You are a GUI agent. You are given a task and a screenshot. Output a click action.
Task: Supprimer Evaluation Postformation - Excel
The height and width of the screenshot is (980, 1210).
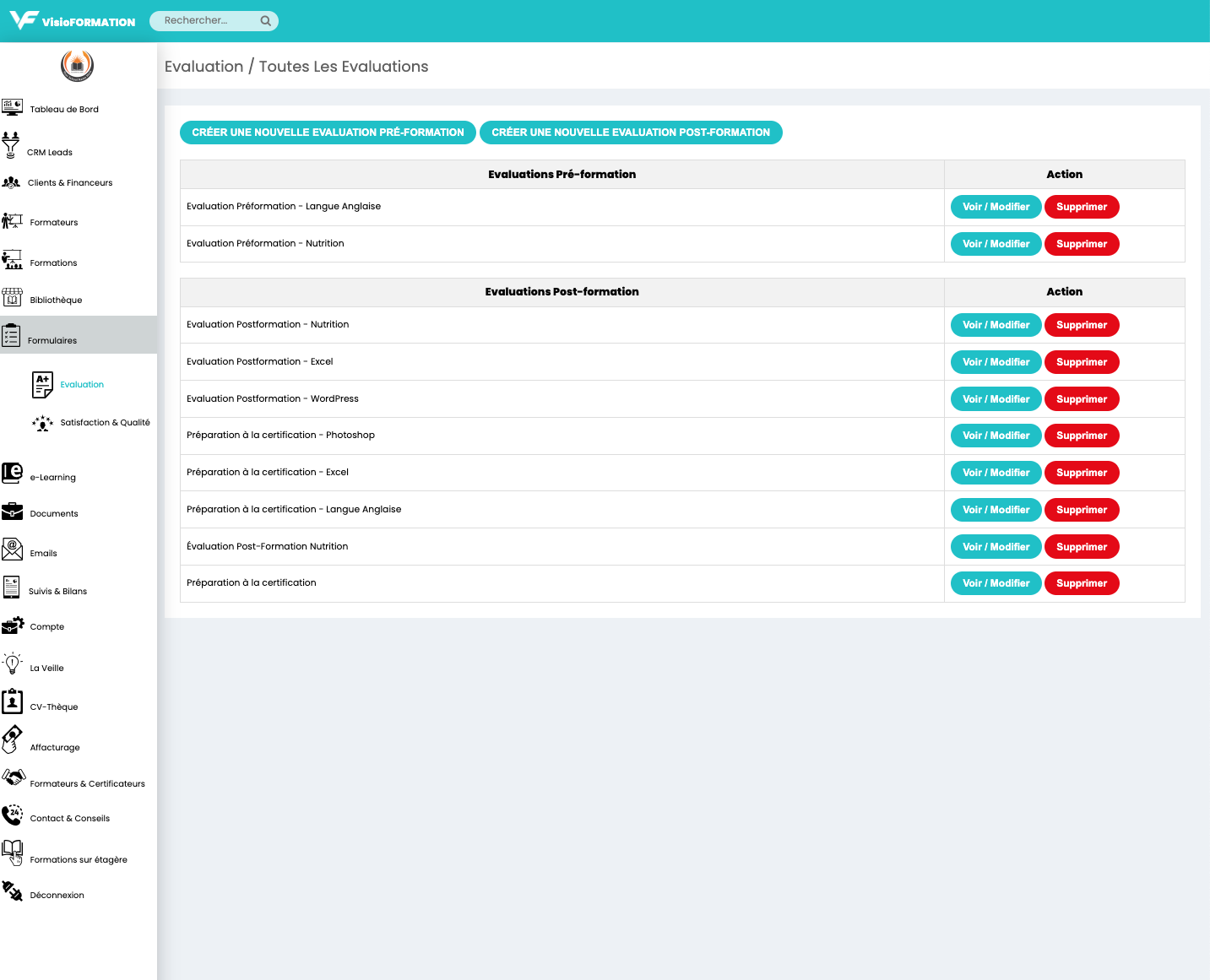click(1082, 362)
